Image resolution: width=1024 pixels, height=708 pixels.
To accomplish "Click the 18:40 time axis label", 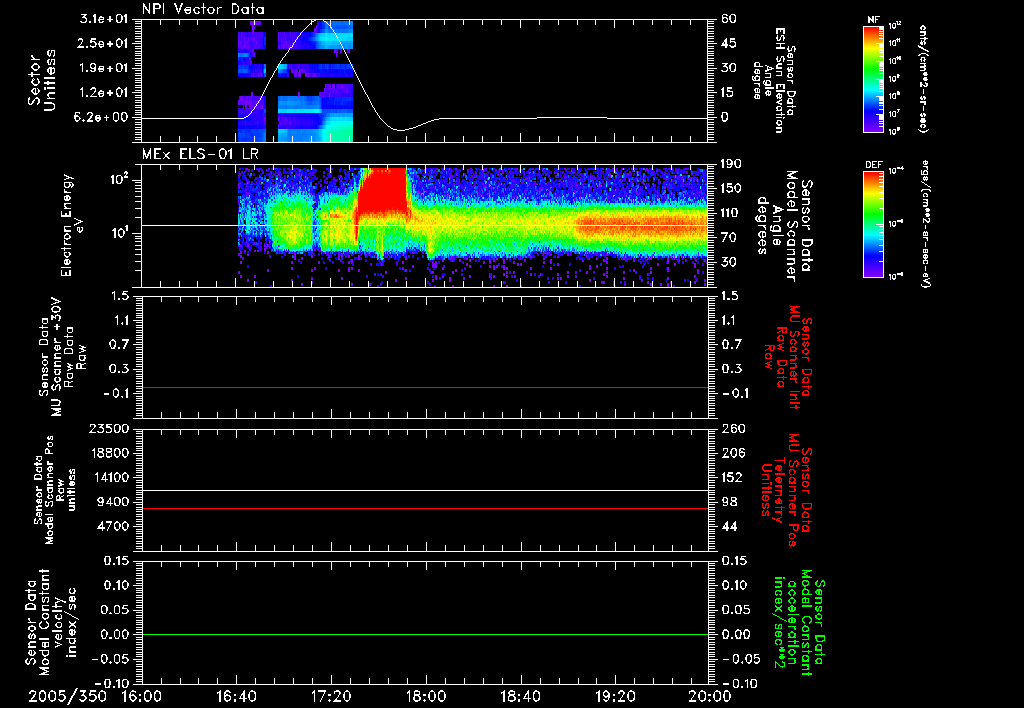I will [x=520, y=697].
